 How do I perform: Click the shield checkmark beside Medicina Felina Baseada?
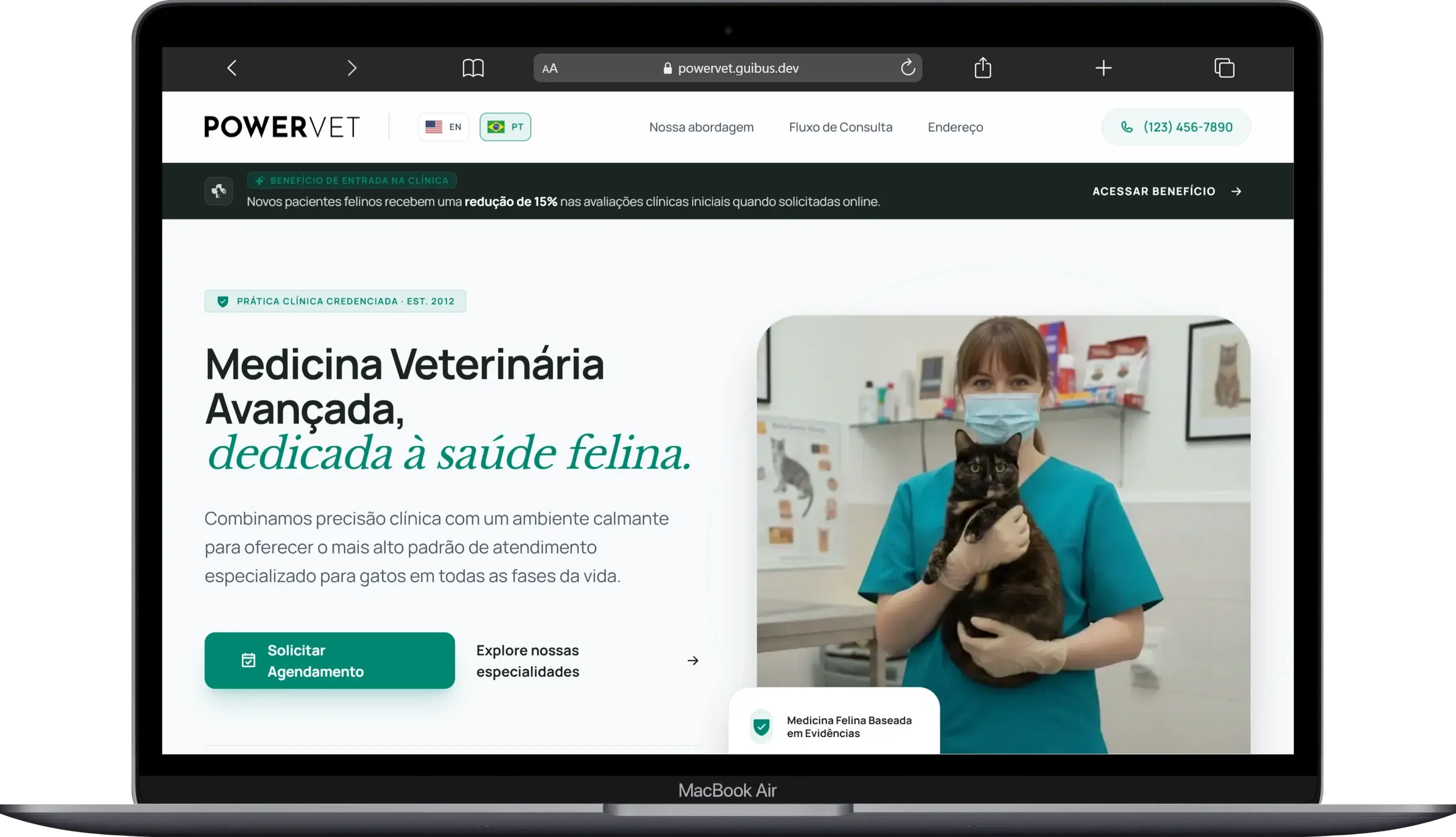click(x=761, y=727)
